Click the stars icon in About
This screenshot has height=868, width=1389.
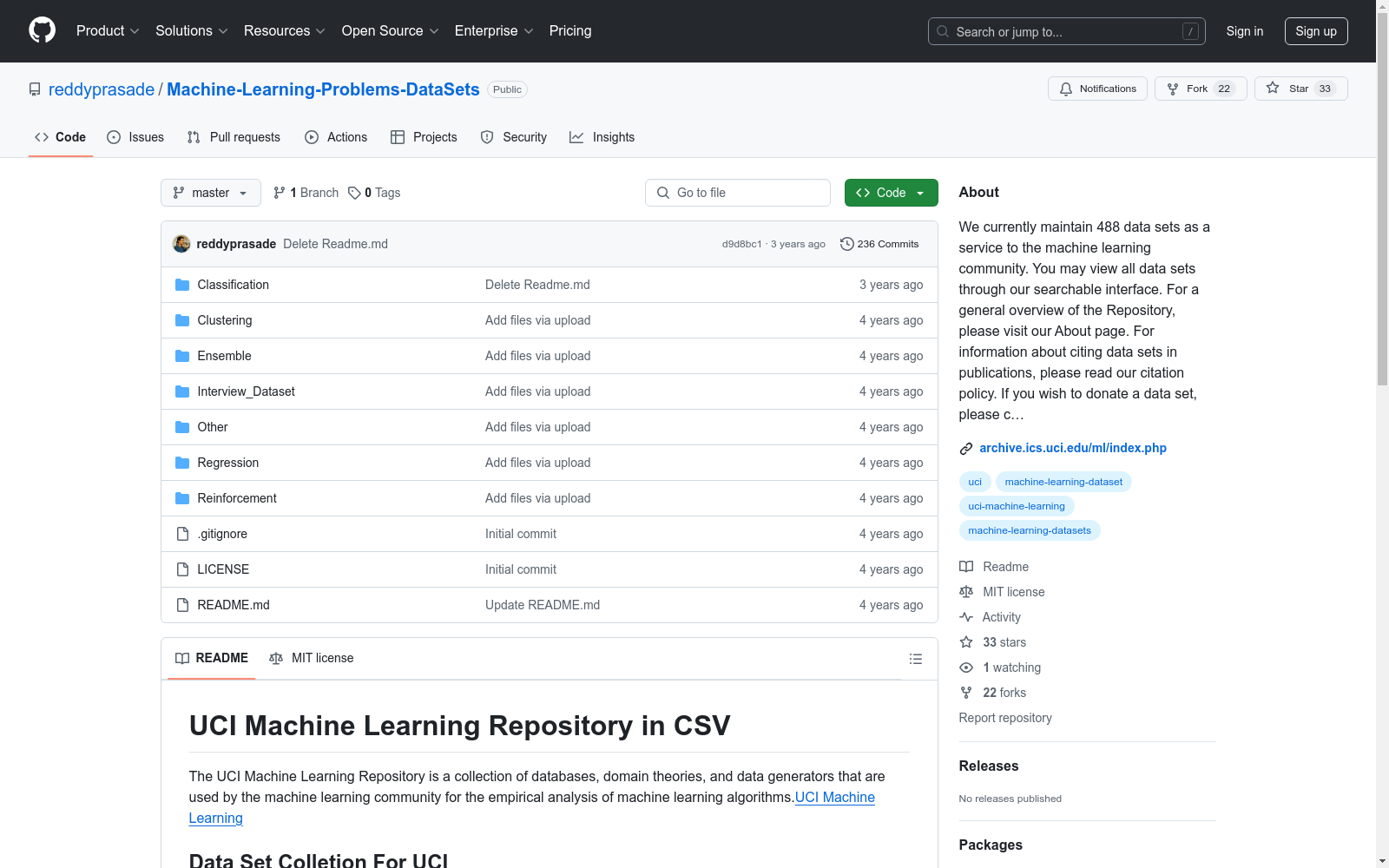[x=966, y=642]
